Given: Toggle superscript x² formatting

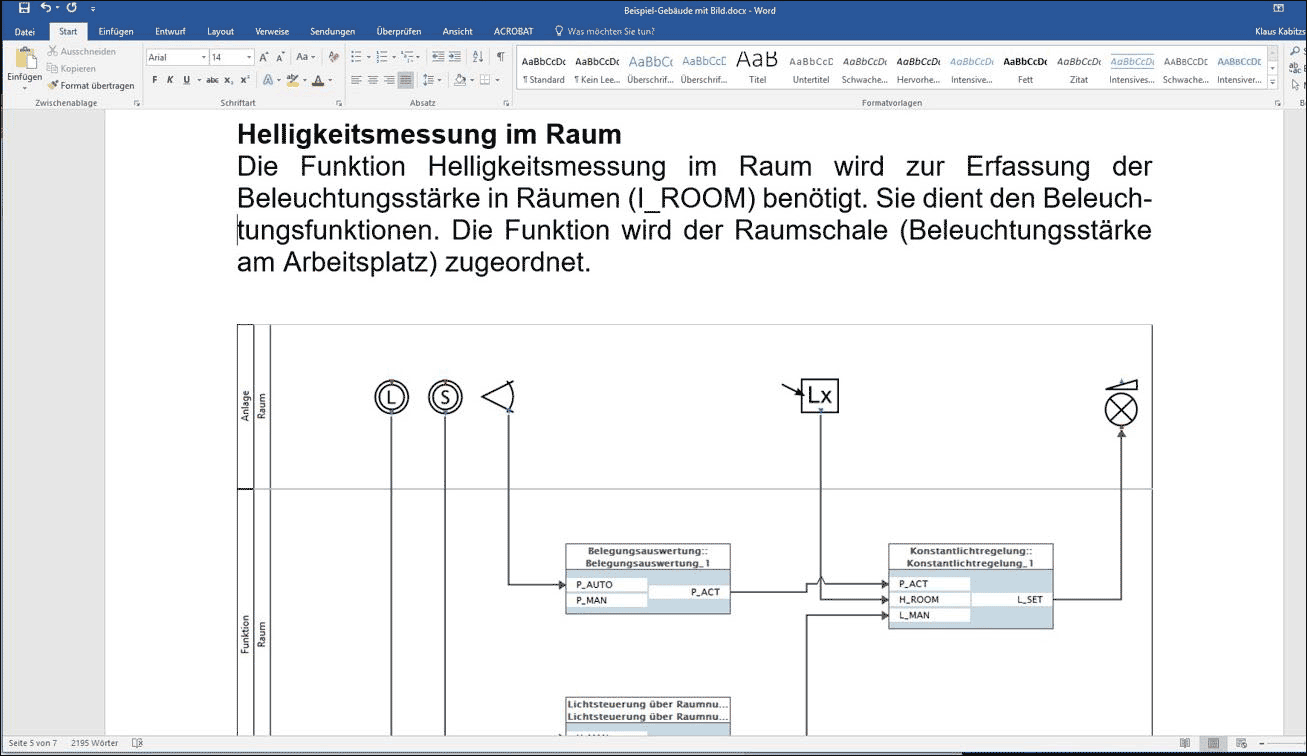Looking at the screenshot, I should pos(245,80).
